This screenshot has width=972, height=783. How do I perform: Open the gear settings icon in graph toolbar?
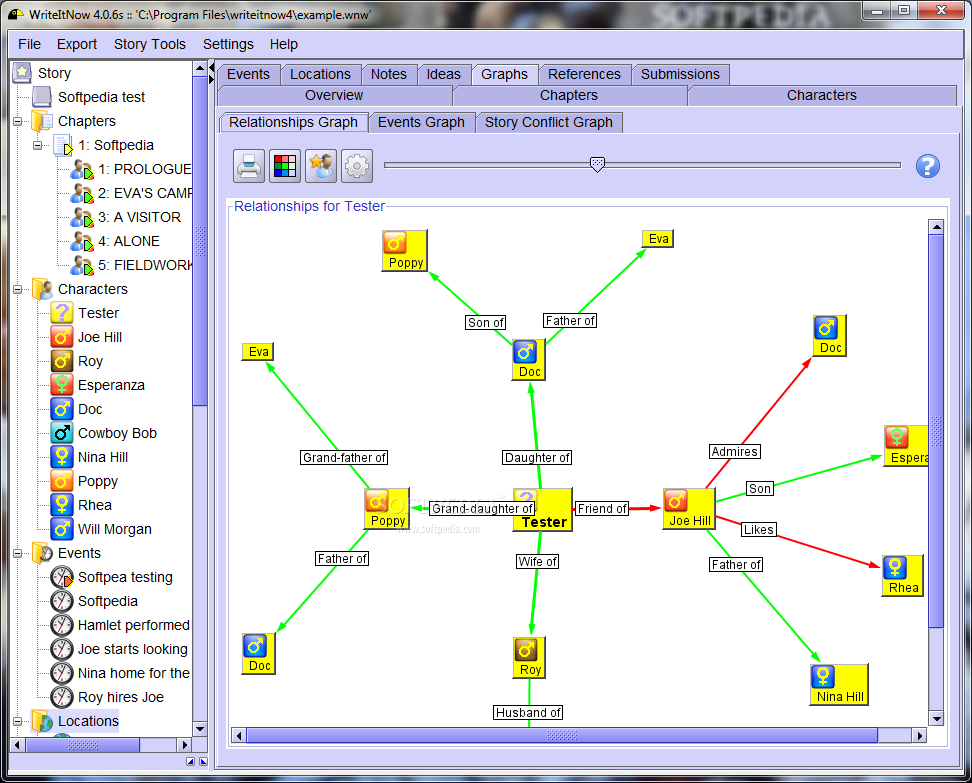coord(357,166)
